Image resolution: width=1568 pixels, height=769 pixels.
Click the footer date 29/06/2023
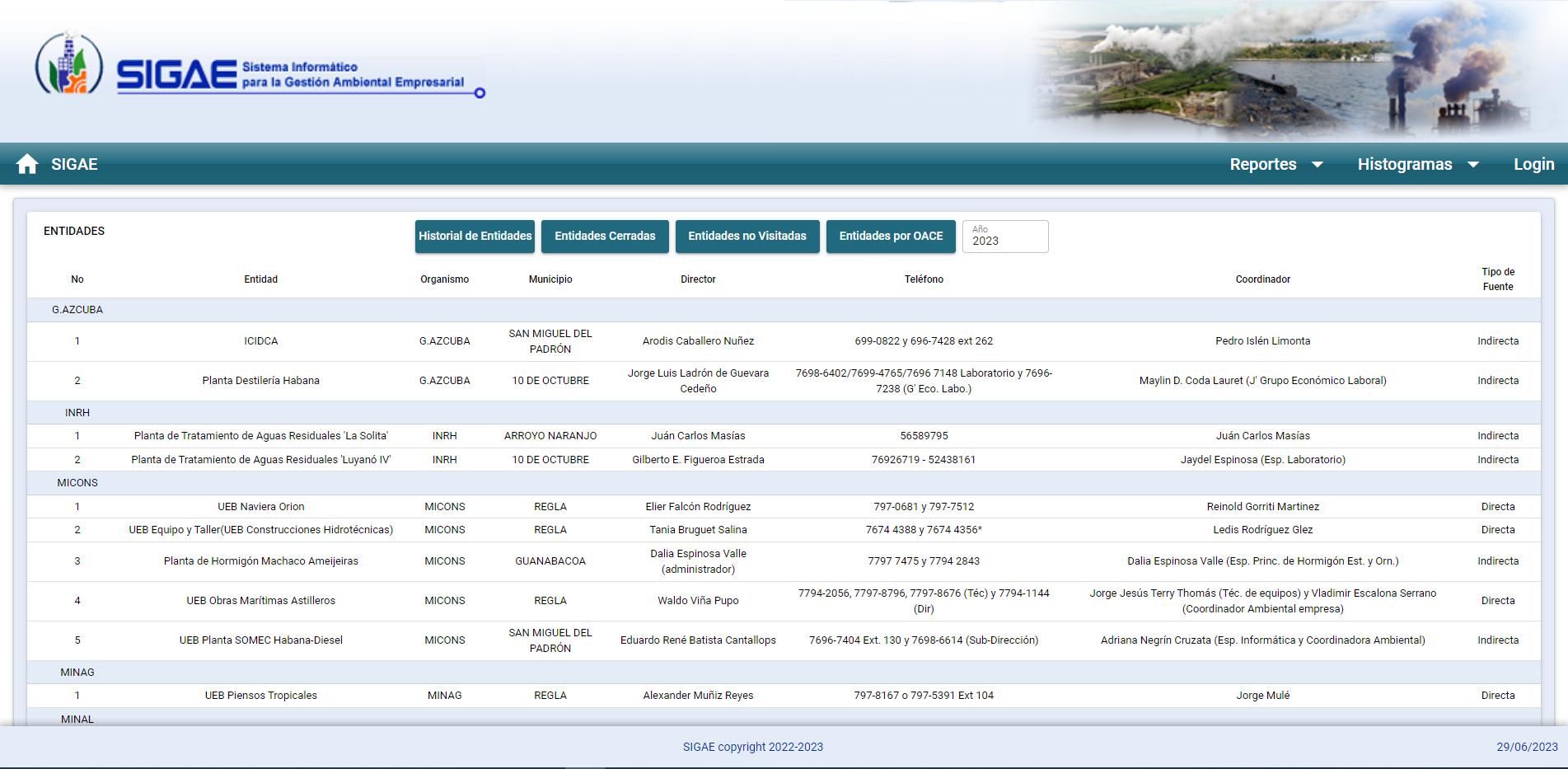coord(1527,747)
